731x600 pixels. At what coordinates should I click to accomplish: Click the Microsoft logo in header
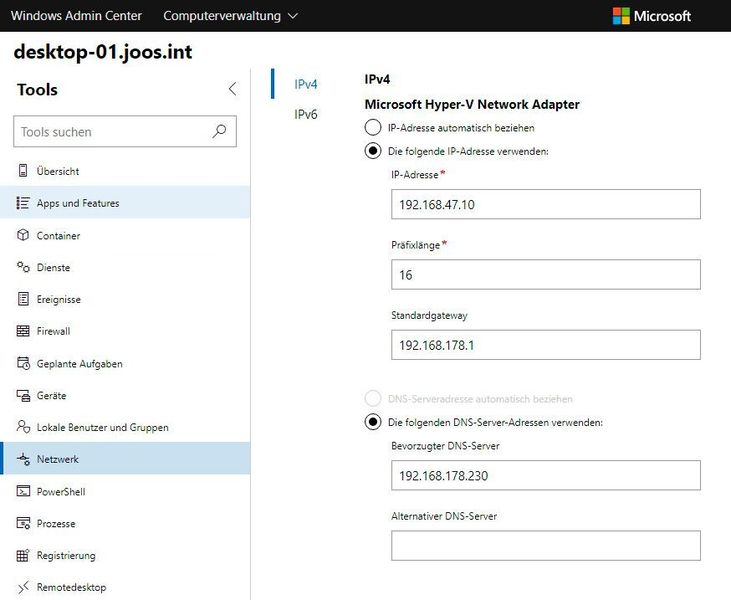point(651,16)
